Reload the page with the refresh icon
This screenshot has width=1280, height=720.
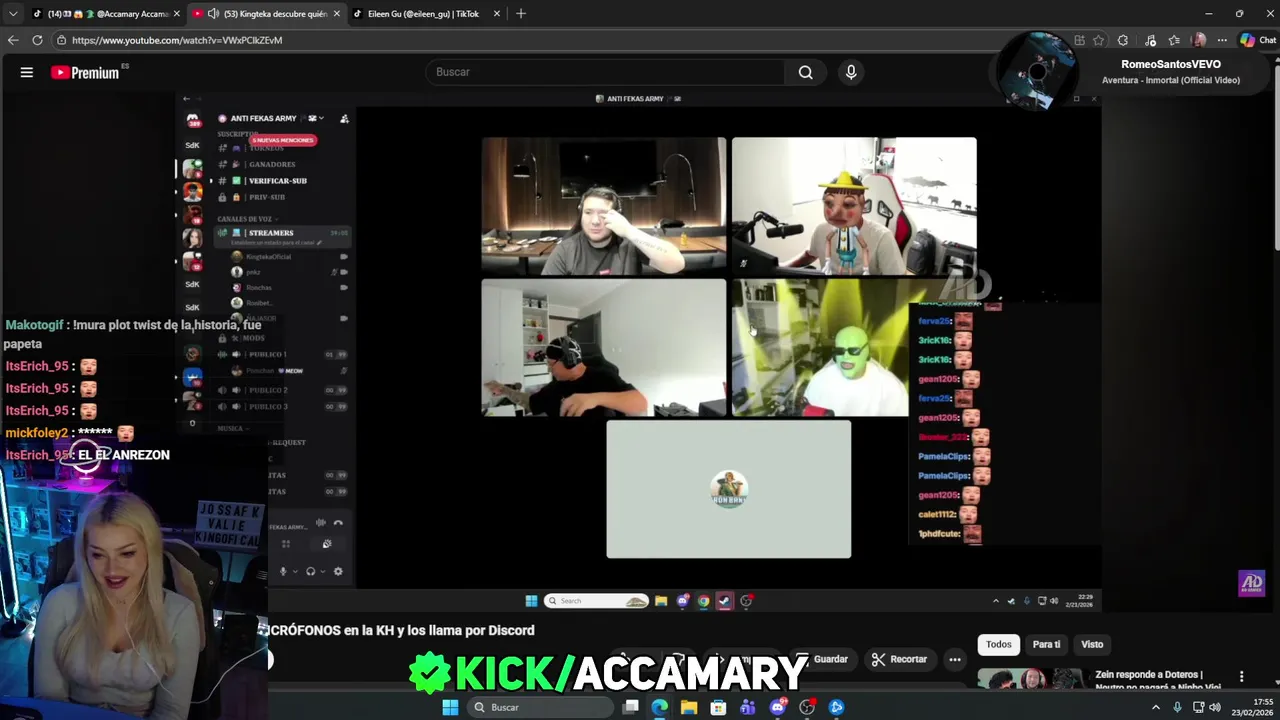(x=37, y=40)
